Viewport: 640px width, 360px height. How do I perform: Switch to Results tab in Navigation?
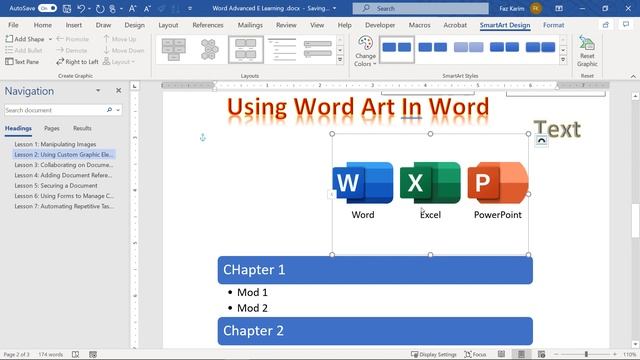(82, 128)
